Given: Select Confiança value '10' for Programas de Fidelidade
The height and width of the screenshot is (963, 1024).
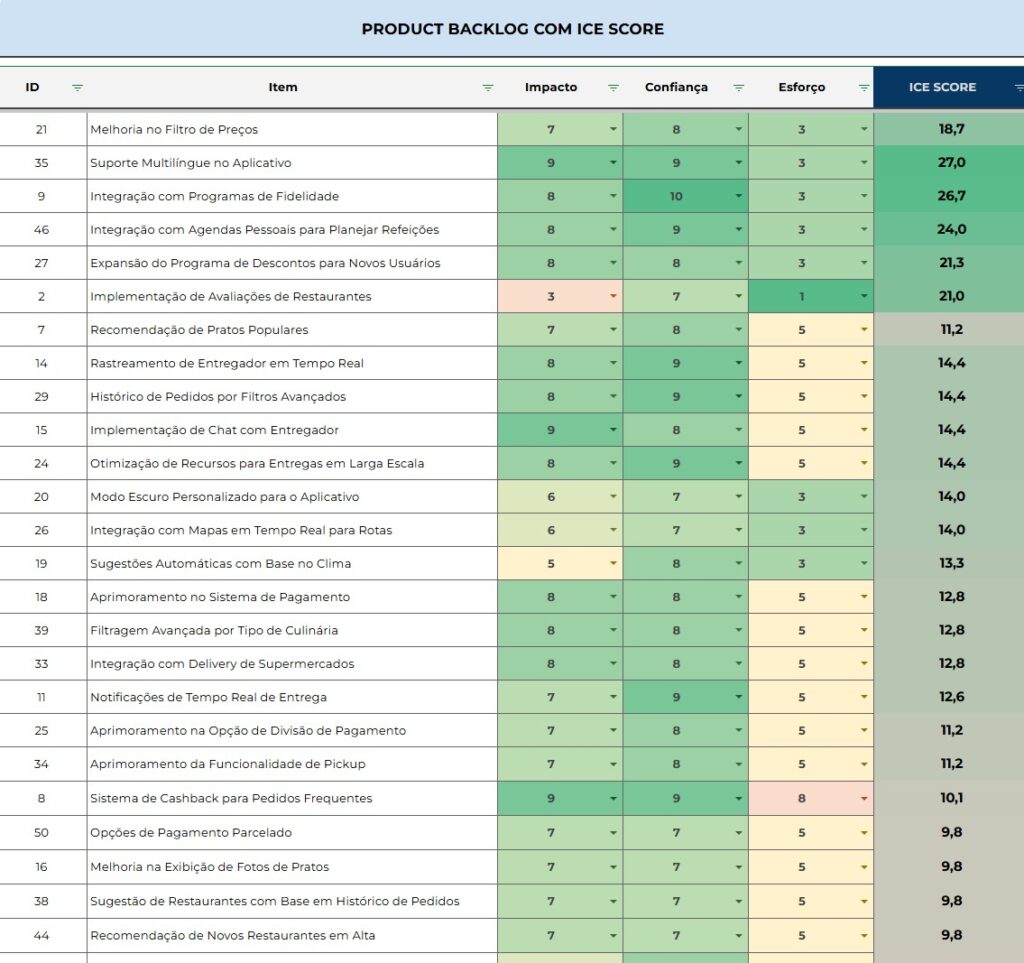Looking at the screenshot, I should [x=676, y=196].
